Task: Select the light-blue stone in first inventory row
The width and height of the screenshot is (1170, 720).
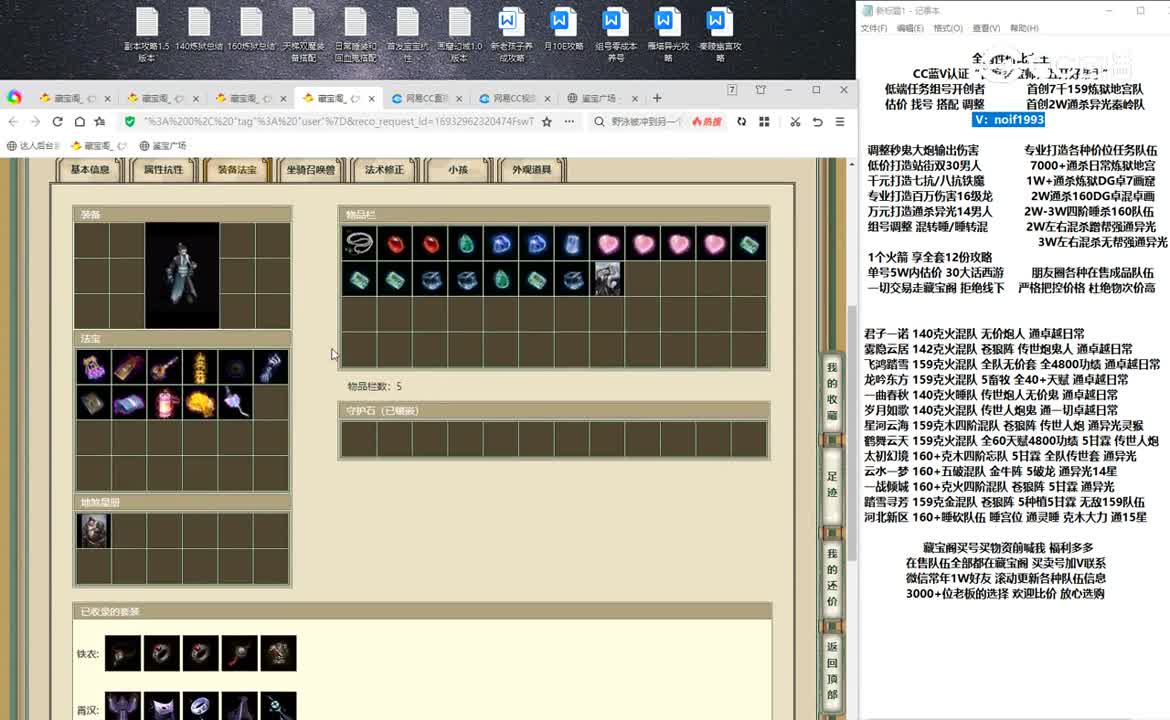Action: (572, 243)
